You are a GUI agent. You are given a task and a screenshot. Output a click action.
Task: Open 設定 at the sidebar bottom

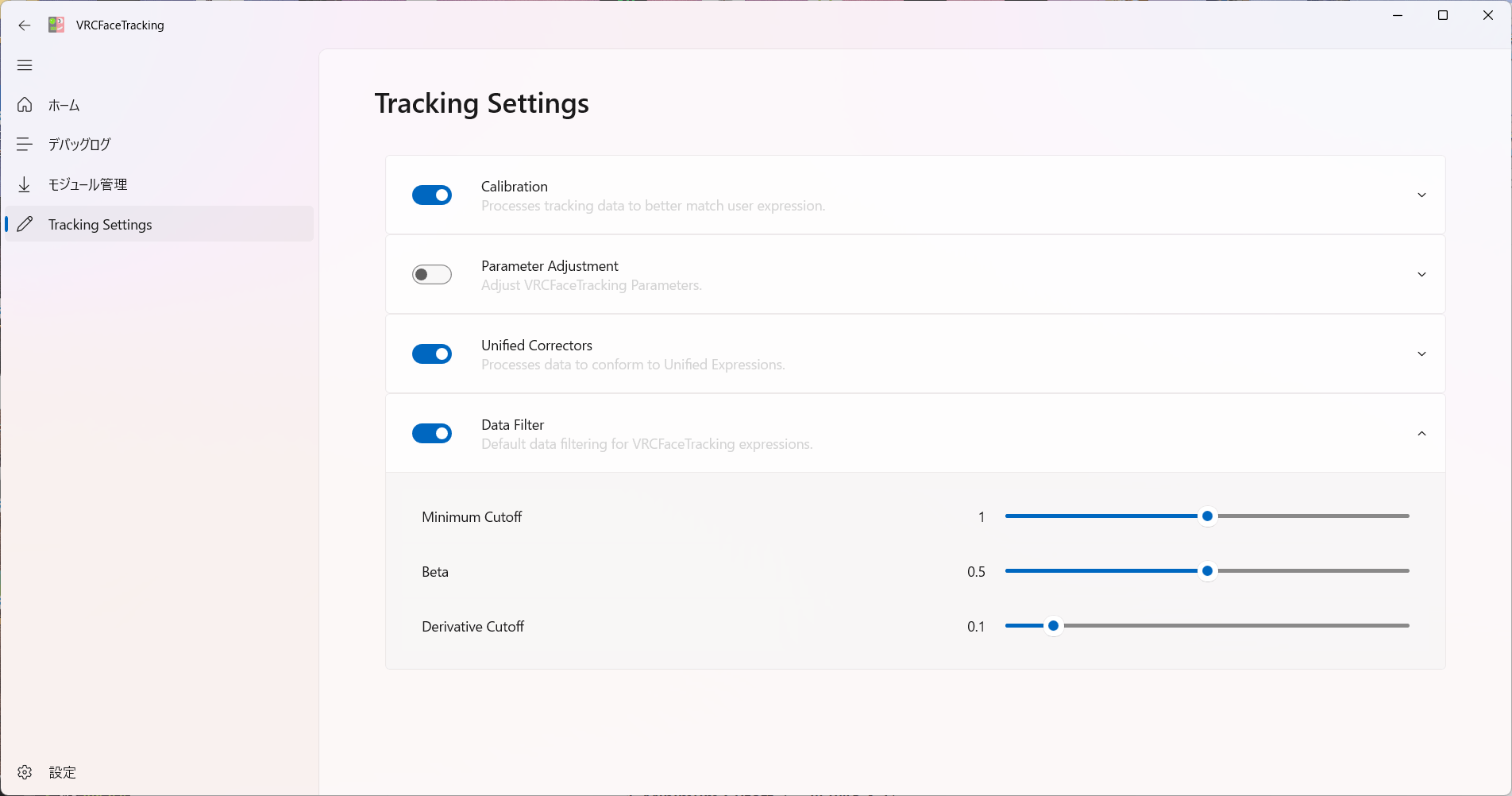click(62, 772)
